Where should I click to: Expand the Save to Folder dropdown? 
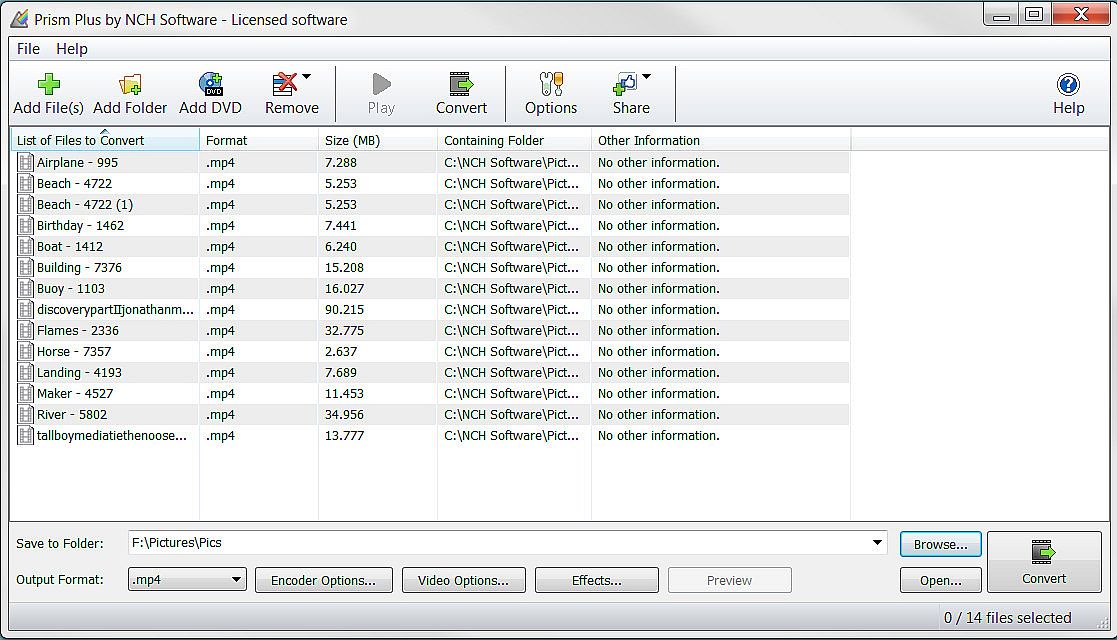877,543
